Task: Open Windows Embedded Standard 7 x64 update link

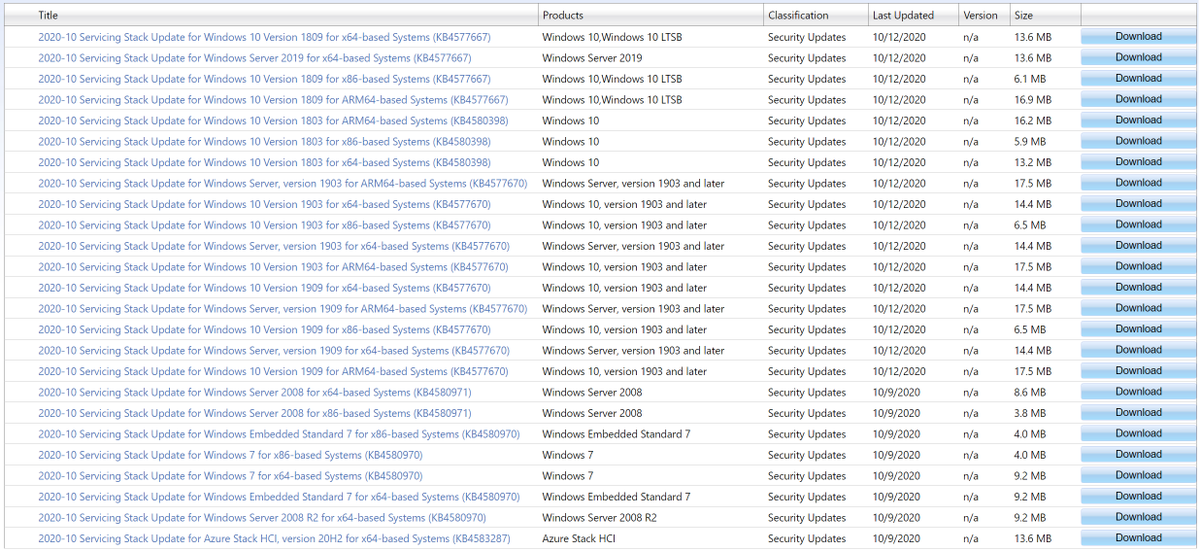Action: [279, 498]
